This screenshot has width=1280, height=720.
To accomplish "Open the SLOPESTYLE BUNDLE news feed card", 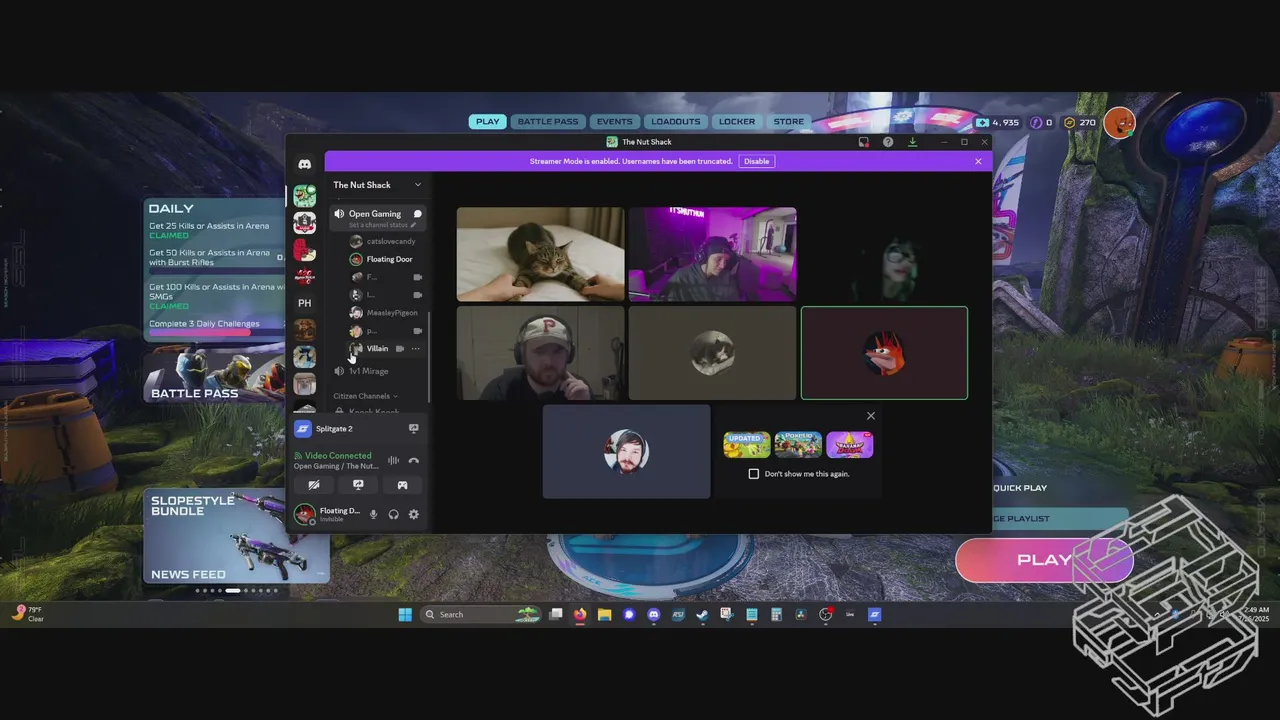I will click(236, 536).
